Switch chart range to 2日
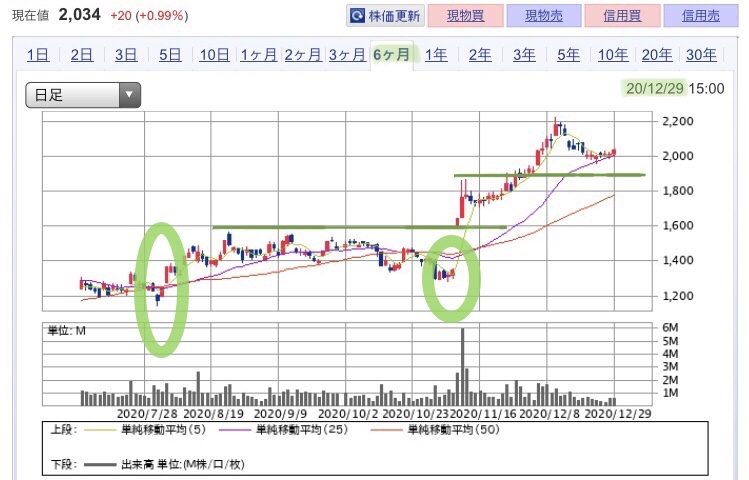The height and width of the screenshot is (480, 749). 82,55
